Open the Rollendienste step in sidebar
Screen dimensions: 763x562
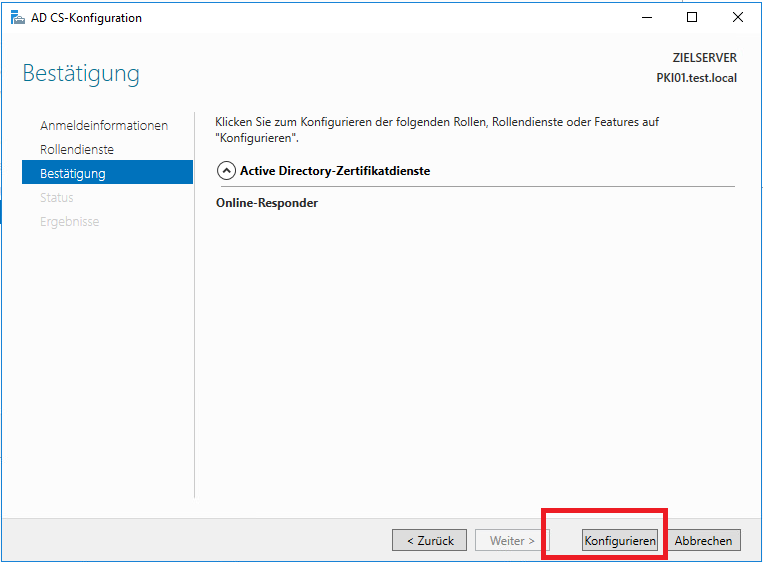click(x=77, y=150)
